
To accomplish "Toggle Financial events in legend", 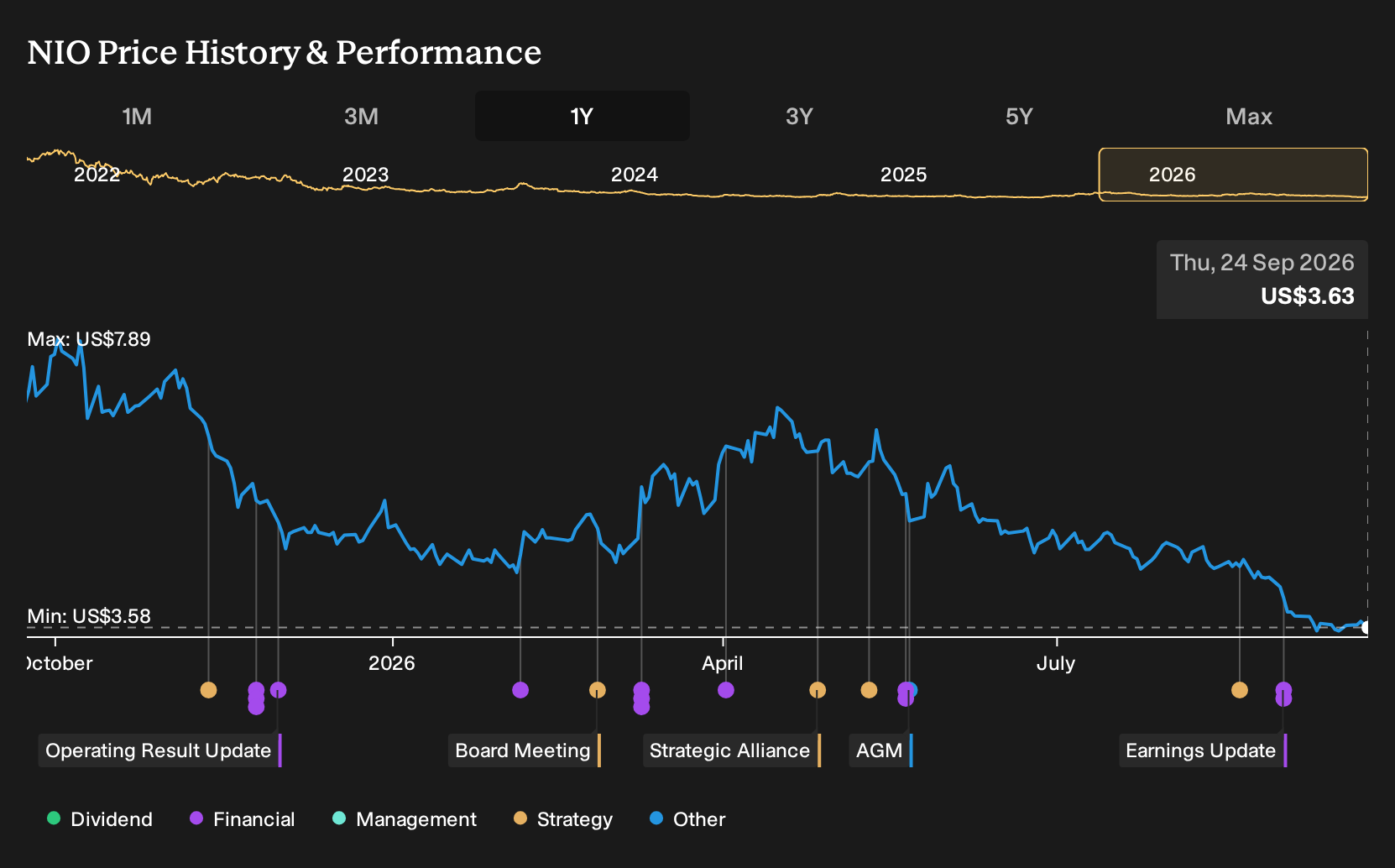I will pyautogui.click(x=242, y=818).
